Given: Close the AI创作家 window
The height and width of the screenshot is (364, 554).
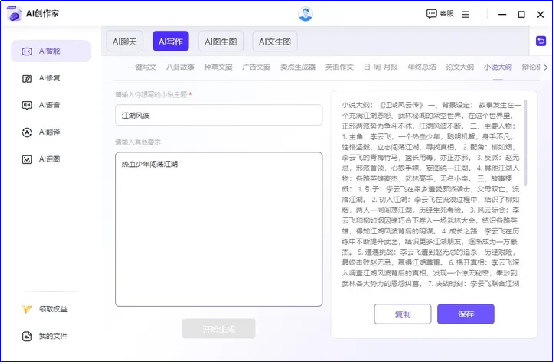Looking at the screenshot, I should [x=540, y=14].
